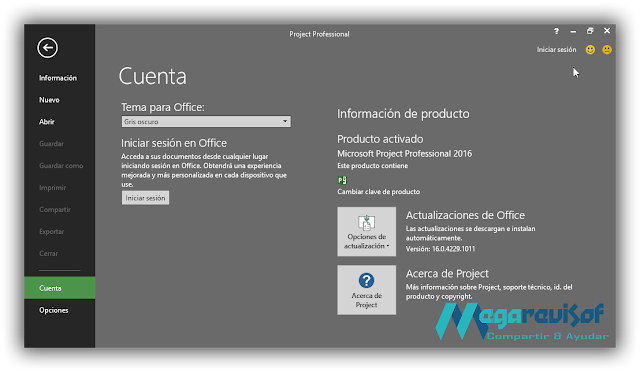Select the highlighted Cuenta menu item
This screenshot has width=640, height=372.
click(60, 288)
